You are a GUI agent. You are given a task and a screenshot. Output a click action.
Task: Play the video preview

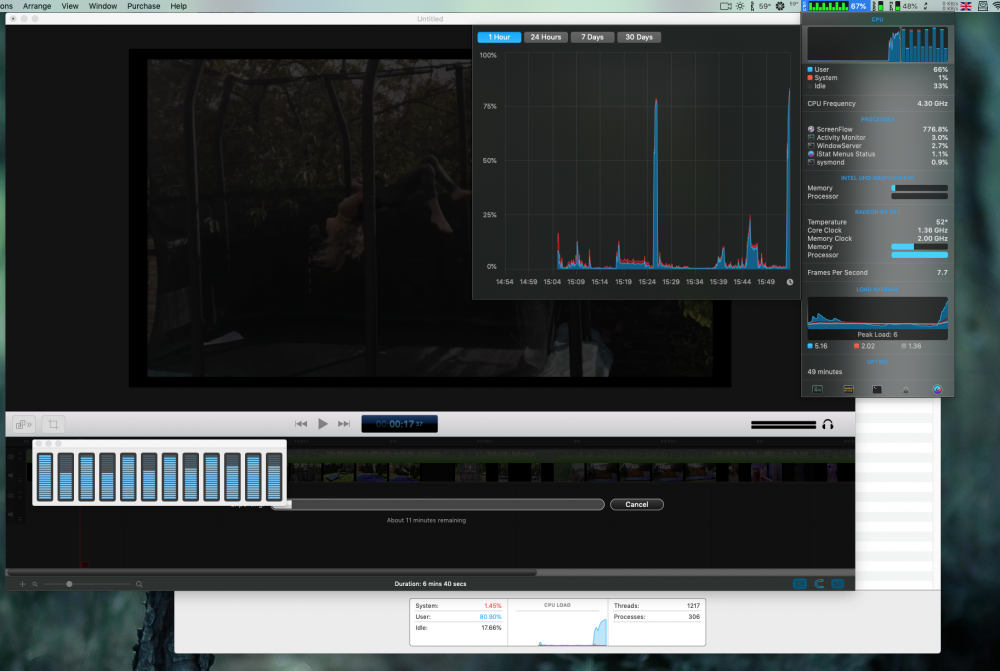pyautogui.click(x=323, y=424)
